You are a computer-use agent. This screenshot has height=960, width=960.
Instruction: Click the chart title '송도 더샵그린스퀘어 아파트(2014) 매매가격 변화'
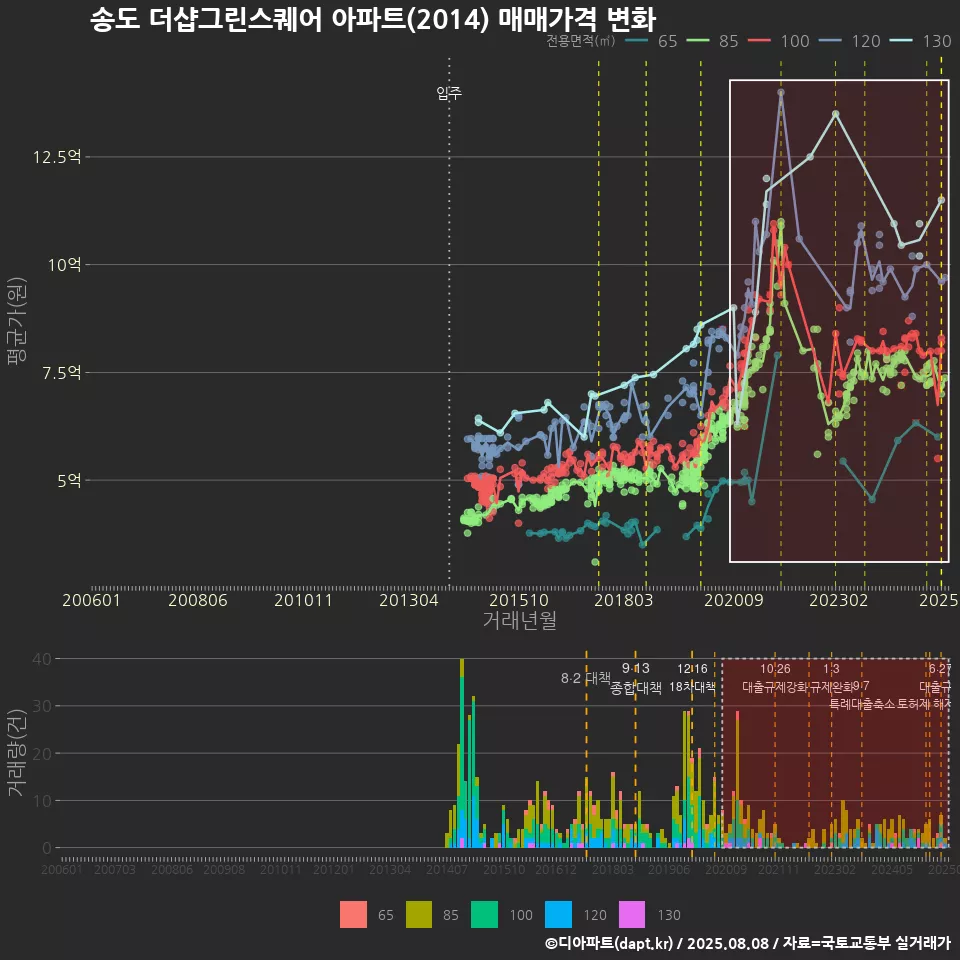373,19
